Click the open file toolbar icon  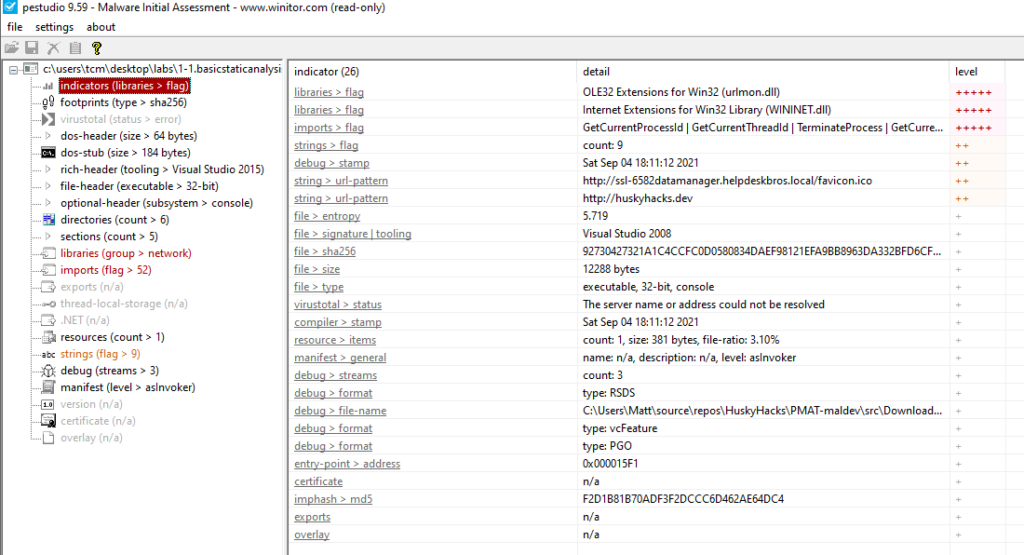pyautogui.click(x=12, y=48)
